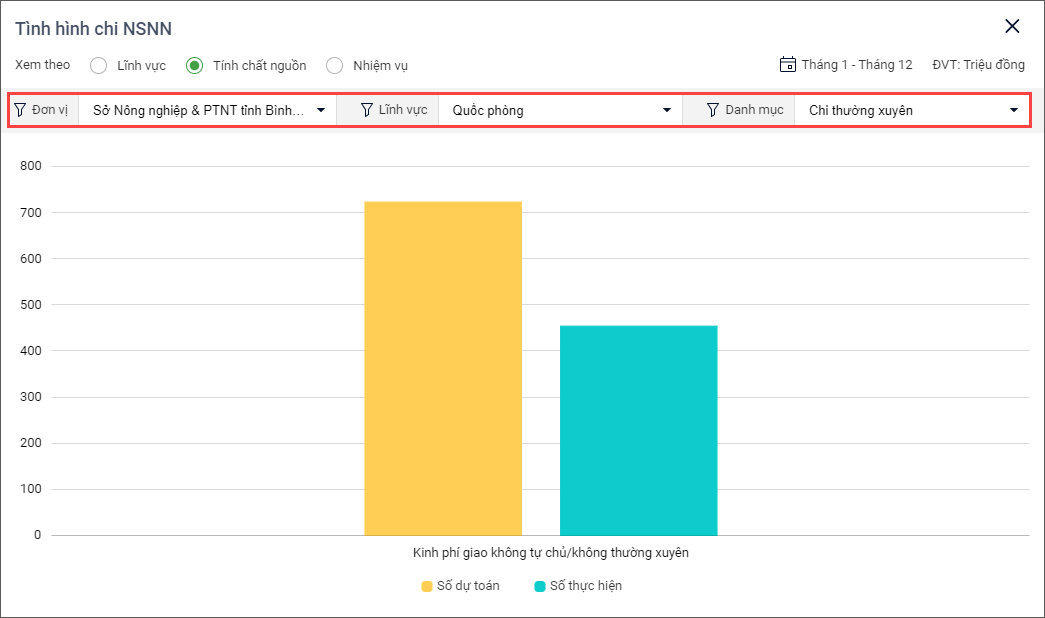The width and height of the screenshot is (1045, 618).
Task: Click the funnel icon beside Danh mục filter
Action: (x=713, y=110)
